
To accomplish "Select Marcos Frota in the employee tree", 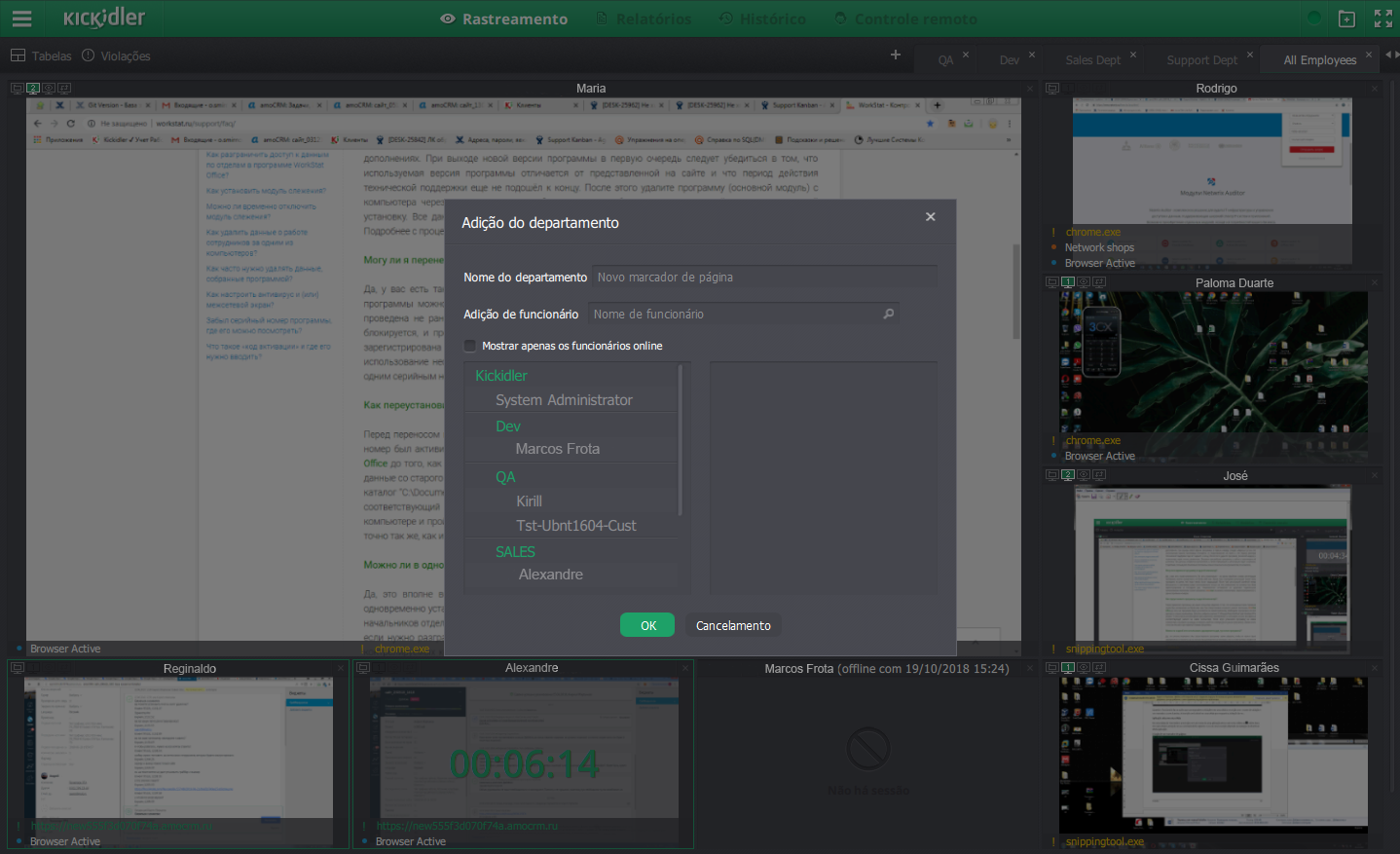I will [557, 449].
